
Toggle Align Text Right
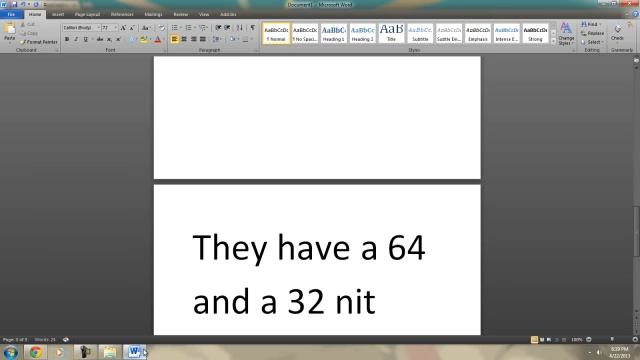193,39
